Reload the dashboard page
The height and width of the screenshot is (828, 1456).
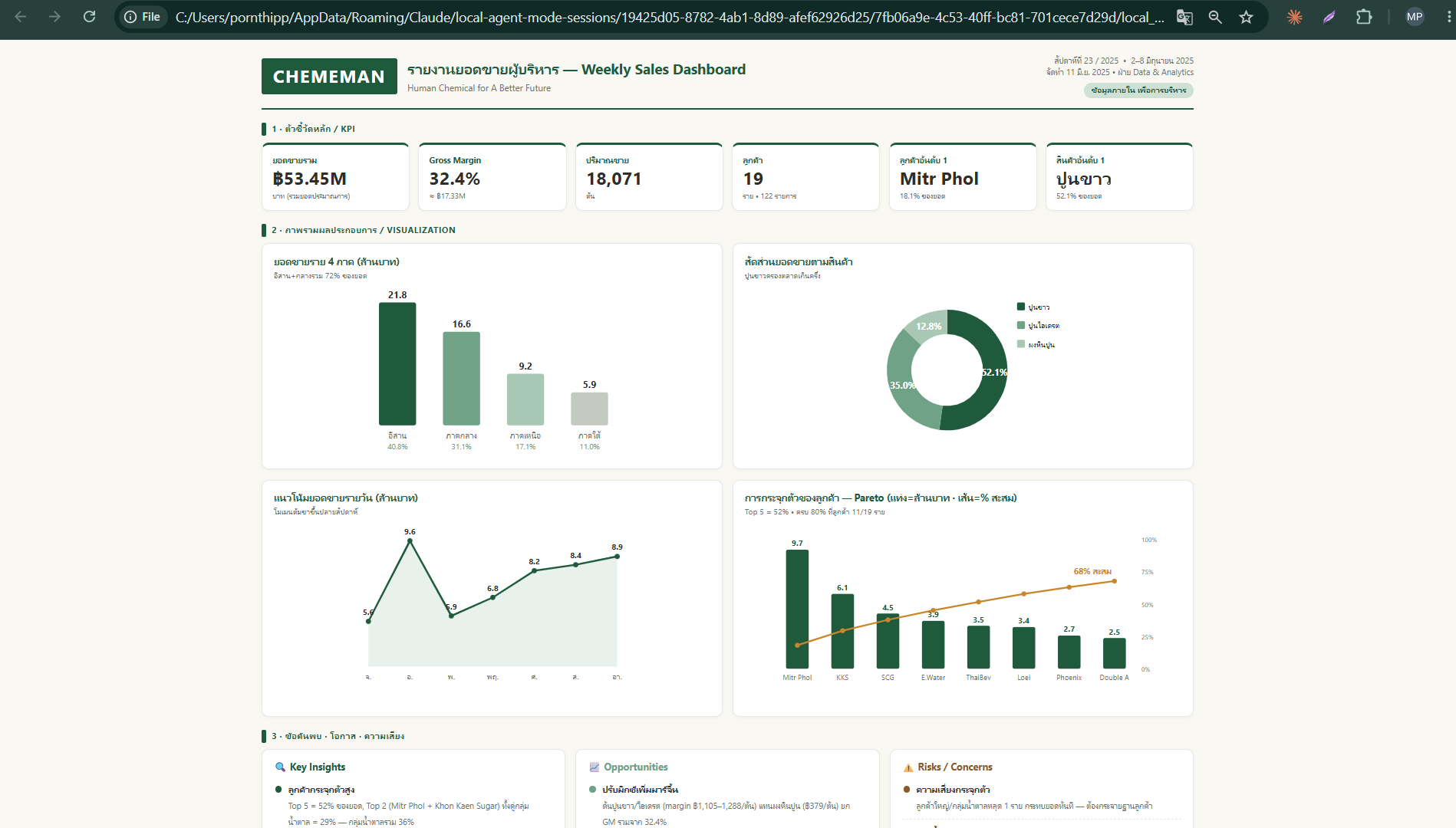click(89, 17)
